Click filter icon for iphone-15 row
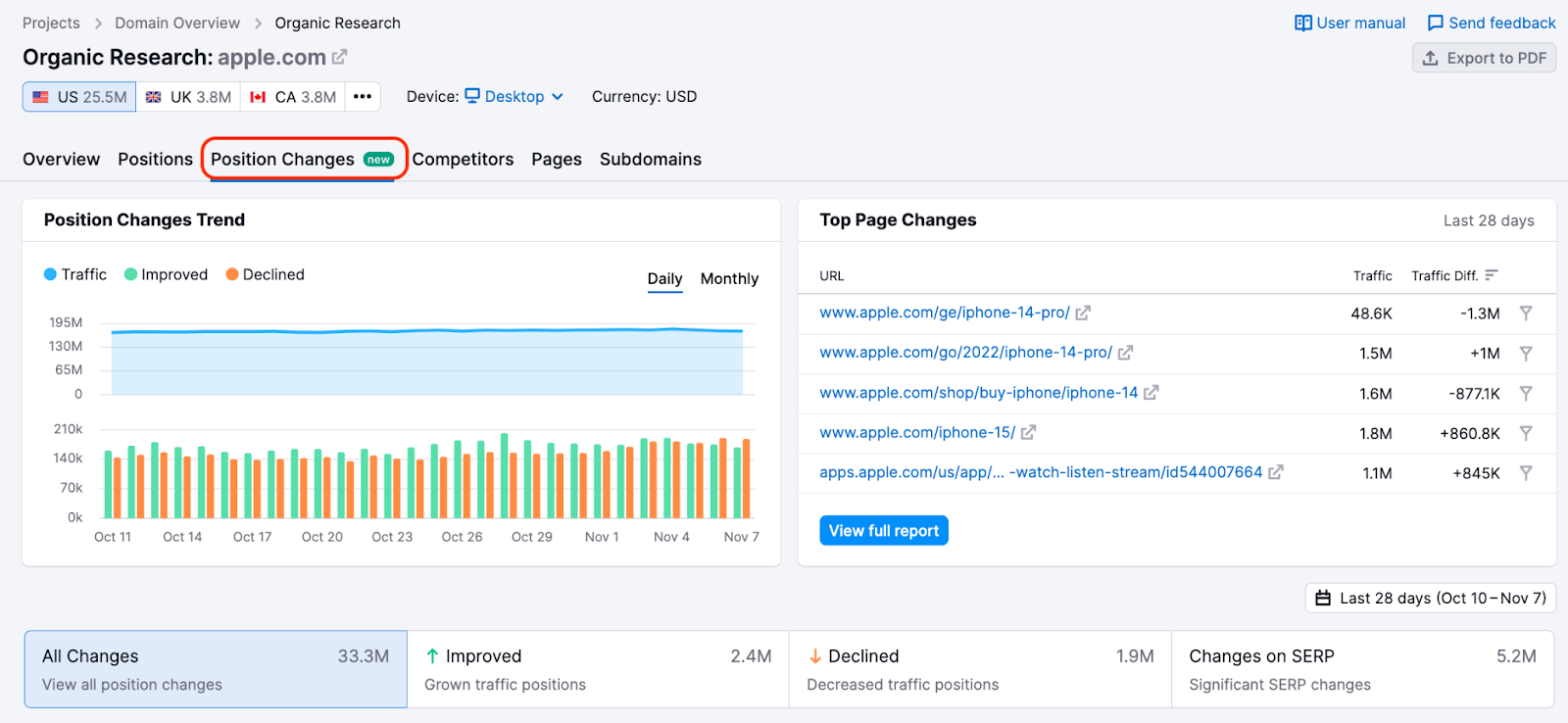Viewport: 1568px width, 723px height. [1526, 433]
